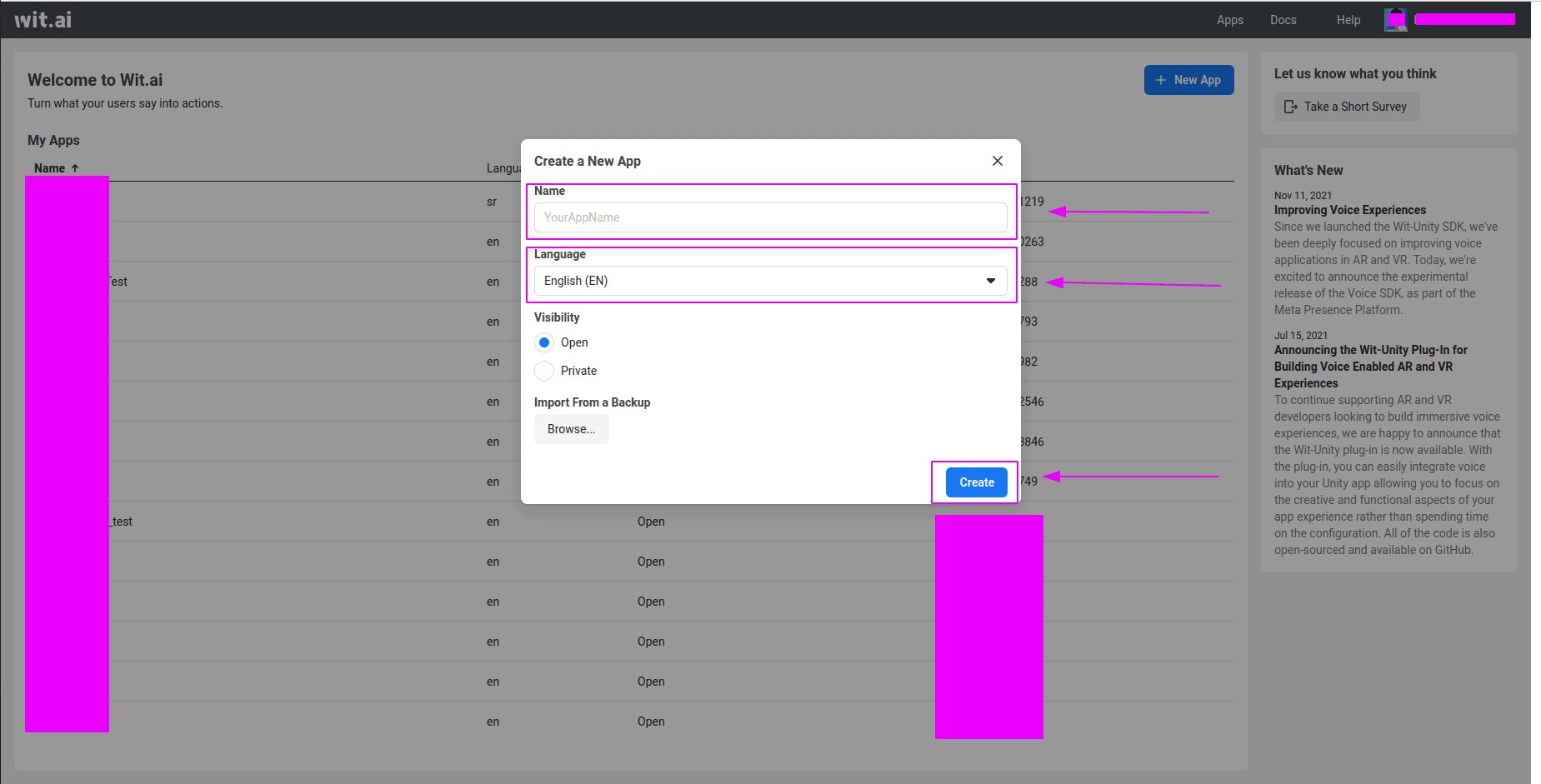Select the Private visibility radio button
The height and width of the screenshot is (784, 1541).
[544, 371]
